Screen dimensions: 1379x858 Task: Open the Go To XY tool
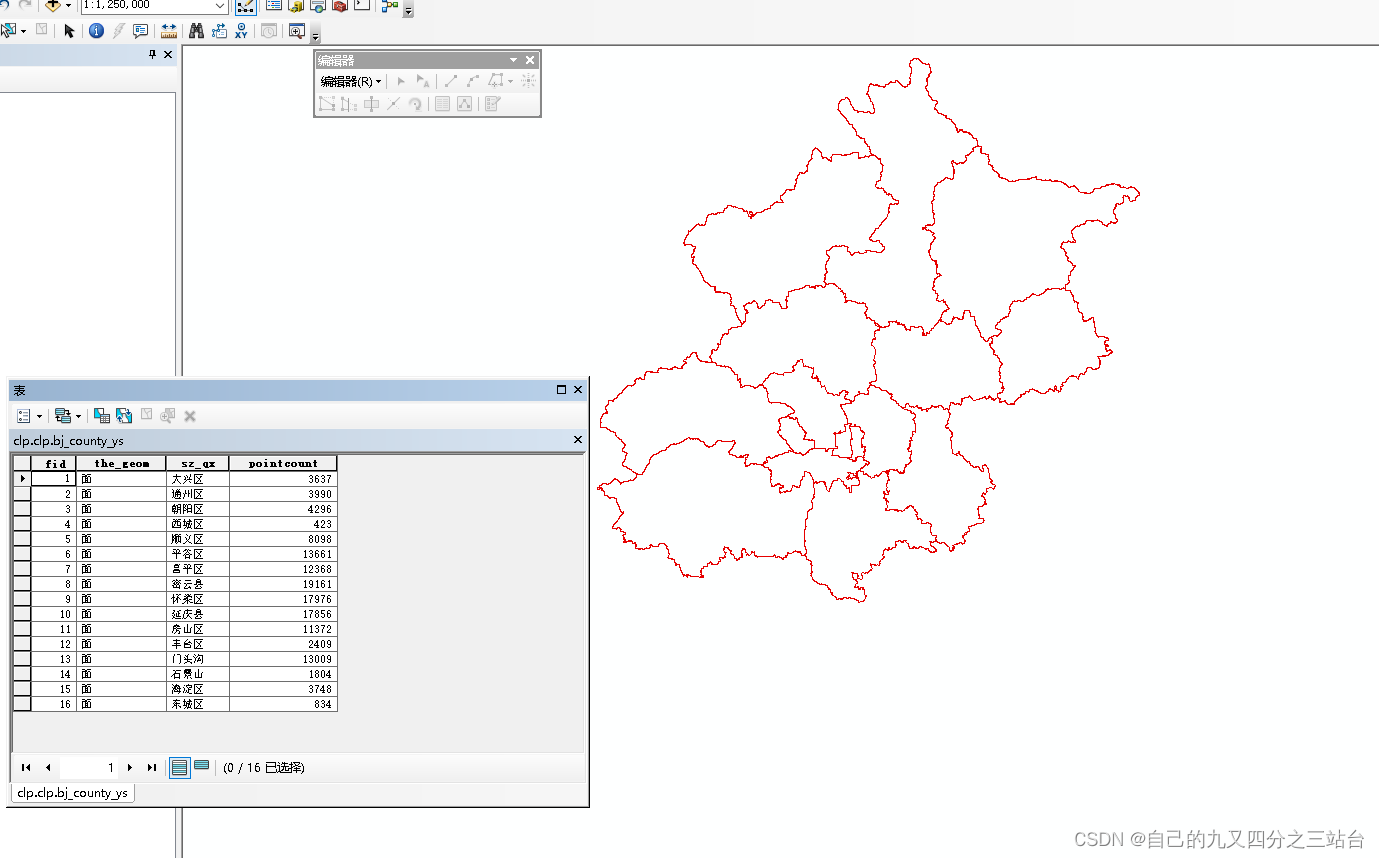click(x=239, y=30)
